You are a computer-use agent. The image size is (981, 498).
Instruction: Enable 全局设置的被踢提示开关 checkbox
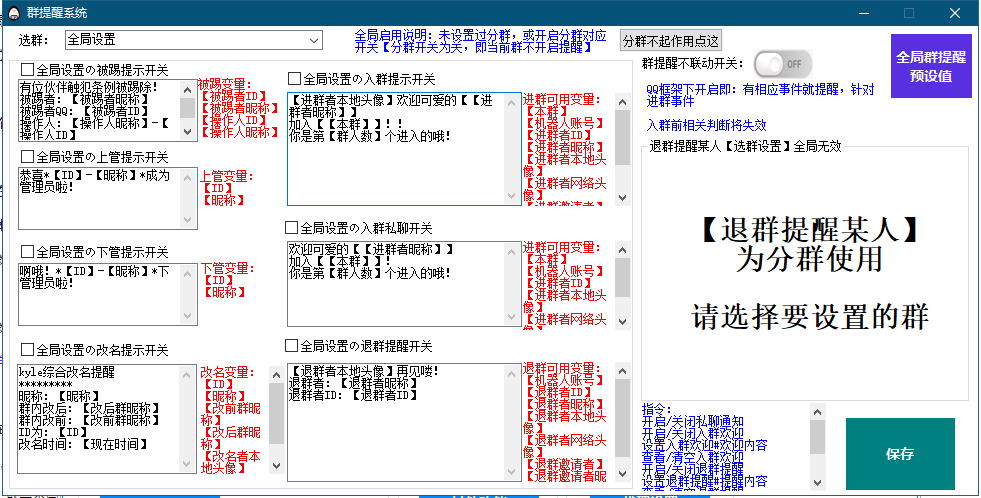(x=28, y=70)
